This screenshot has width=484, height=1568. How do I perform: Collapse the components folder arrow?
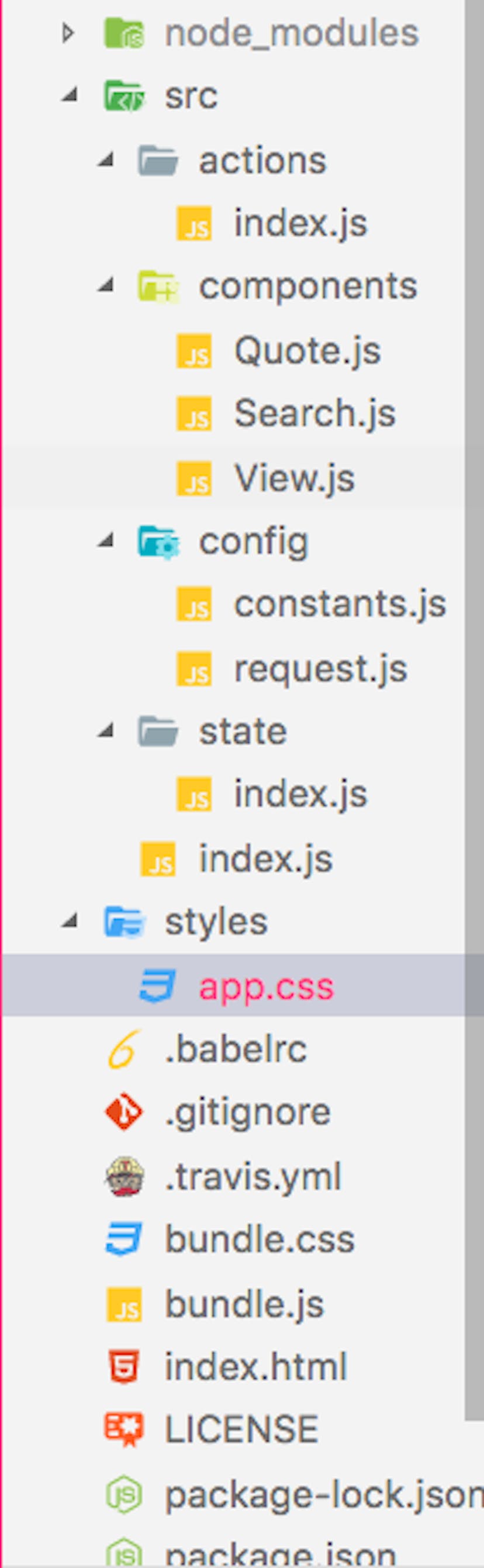(x=105, y=284)
